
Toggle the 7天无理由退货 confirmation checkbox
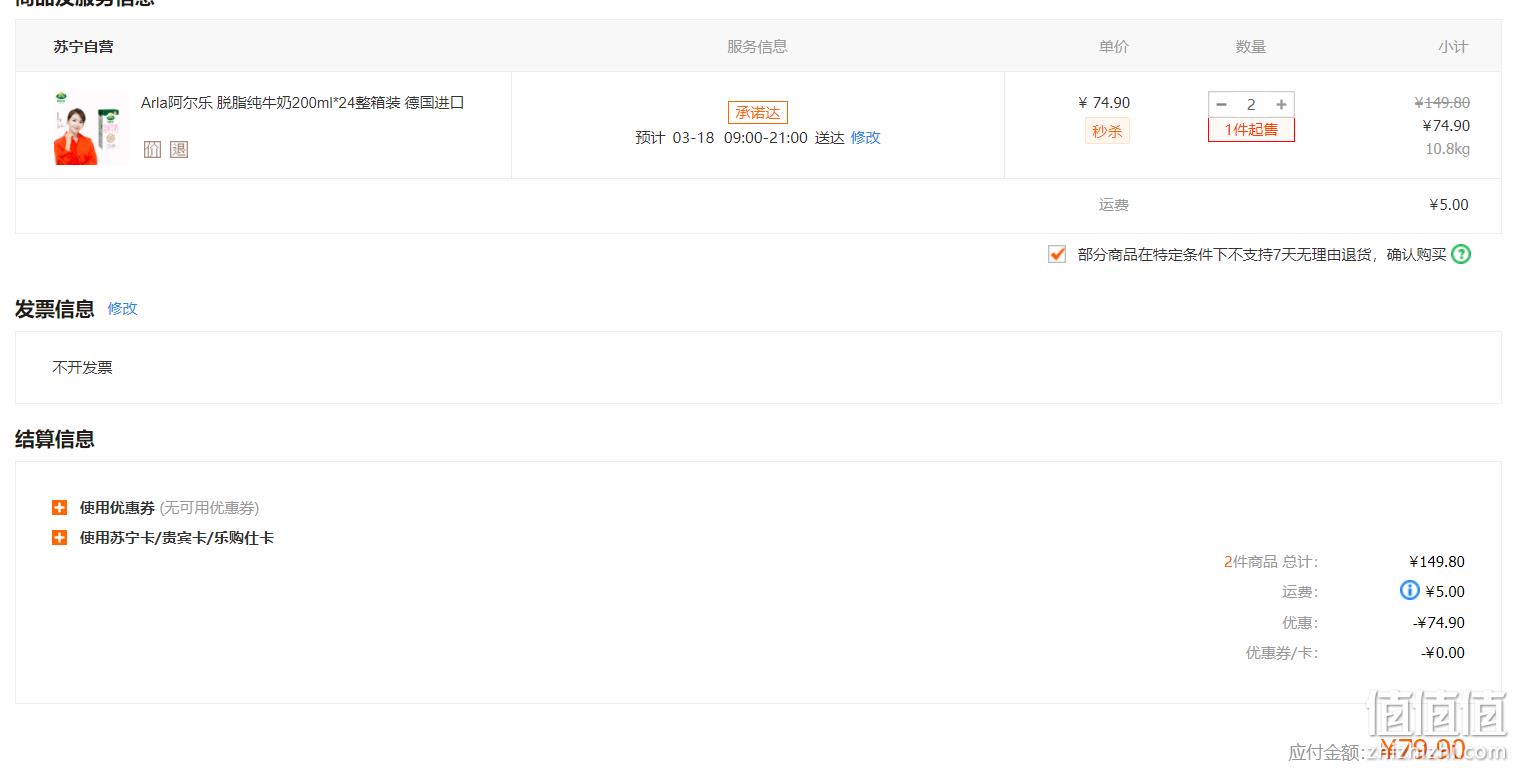point(1057,254)
